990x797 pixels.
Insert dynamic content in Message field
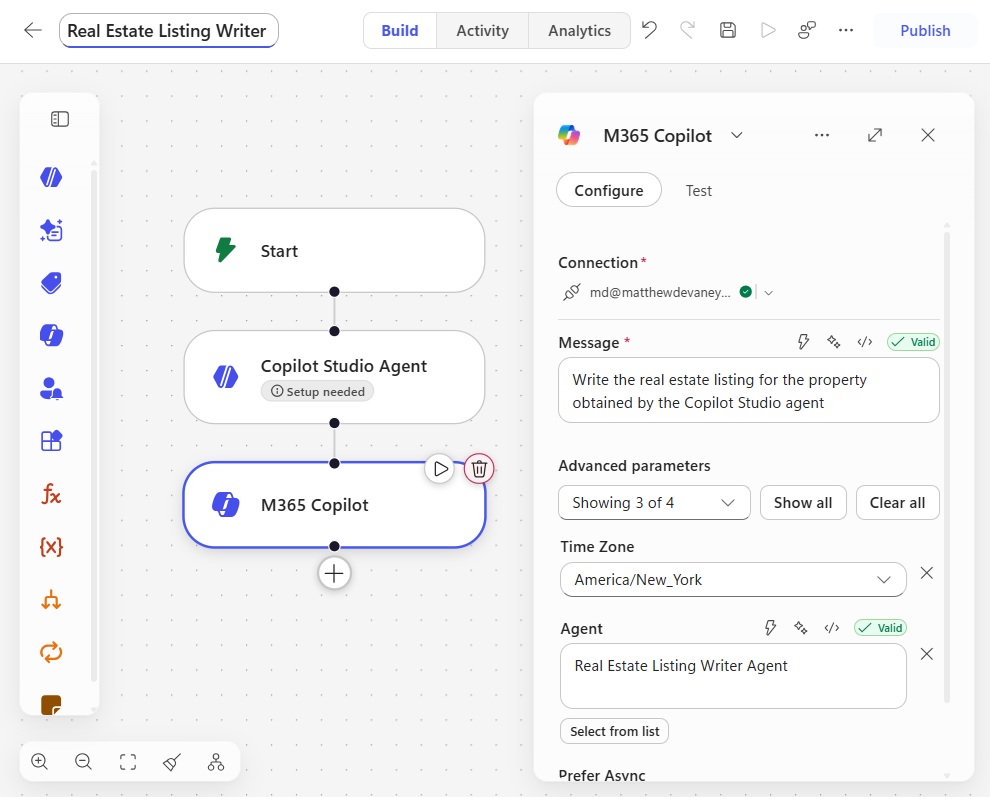(x=803, y=342)
